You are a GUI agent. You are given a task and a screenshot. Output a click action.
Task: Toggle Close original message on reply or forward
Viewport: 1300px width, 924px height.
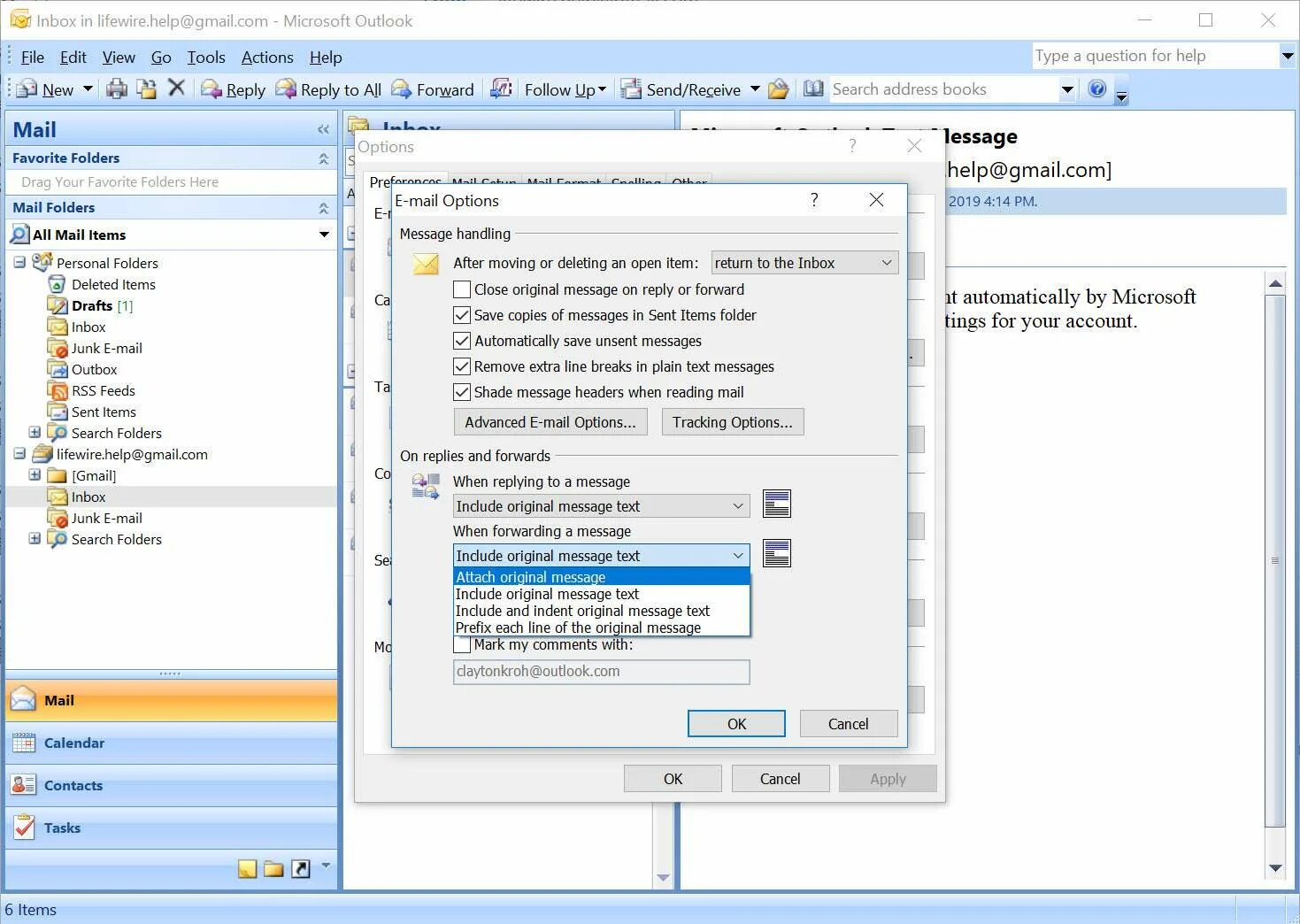pyautogui.click(x=462, y=289)
